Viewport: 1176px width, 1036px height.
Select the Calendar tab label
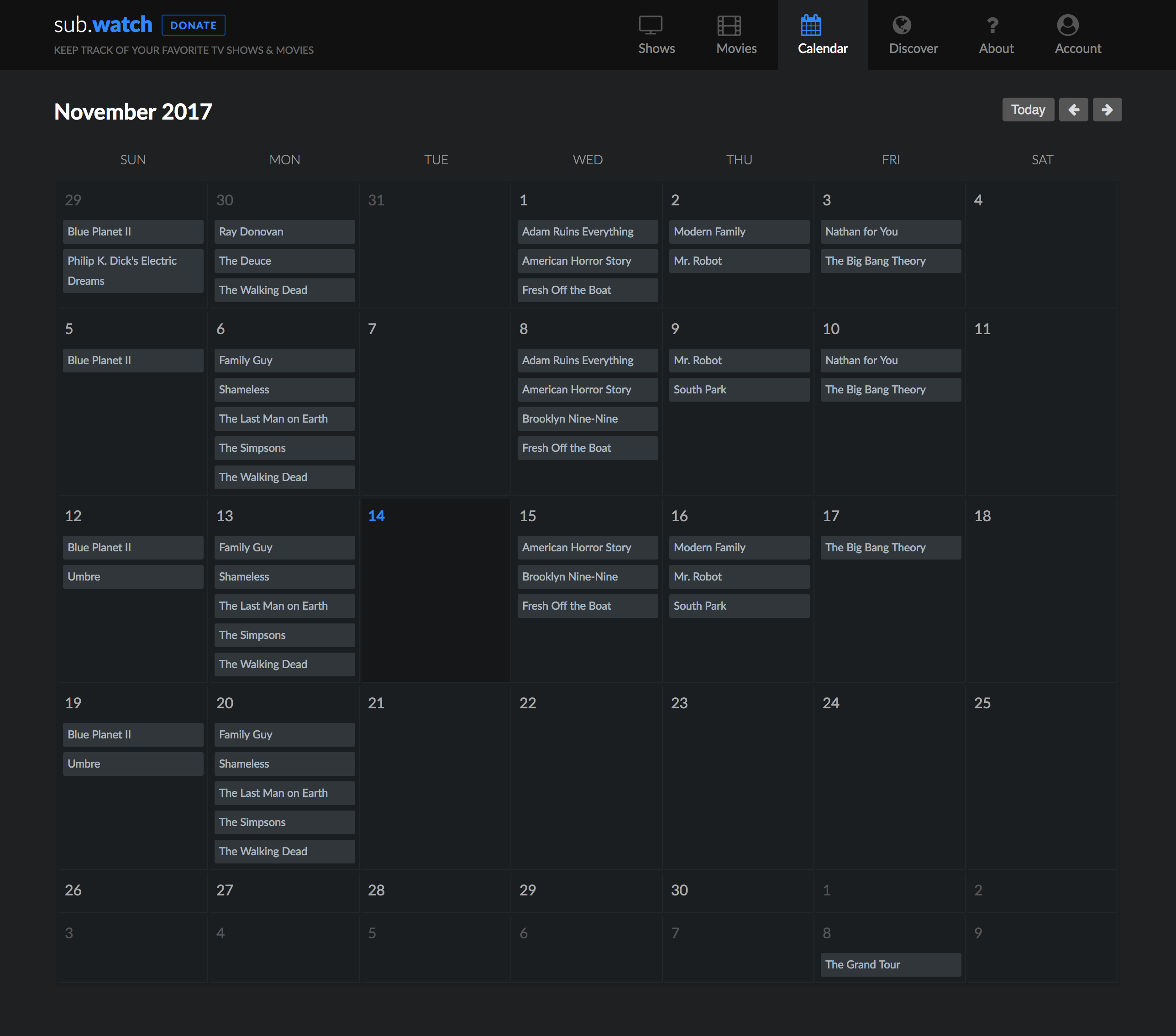pos(822,49)
